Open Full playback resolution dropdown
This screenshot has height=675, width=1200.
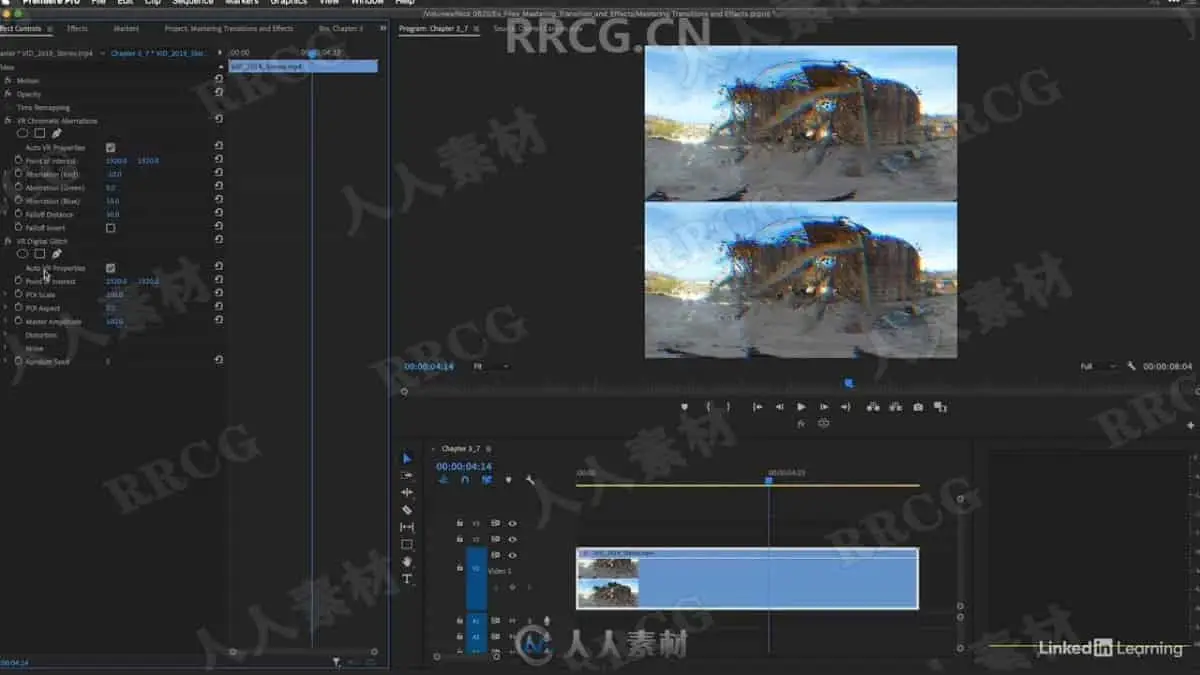click(x=1098, y=367)
